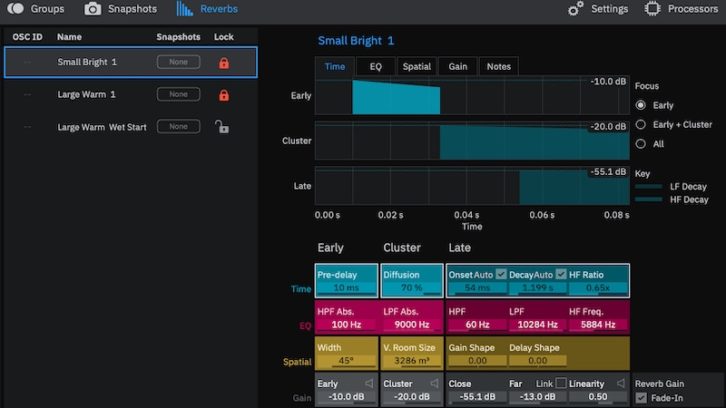Click Close gain -55.1 dB value
The image size is (726, 408).
(477, 397)
